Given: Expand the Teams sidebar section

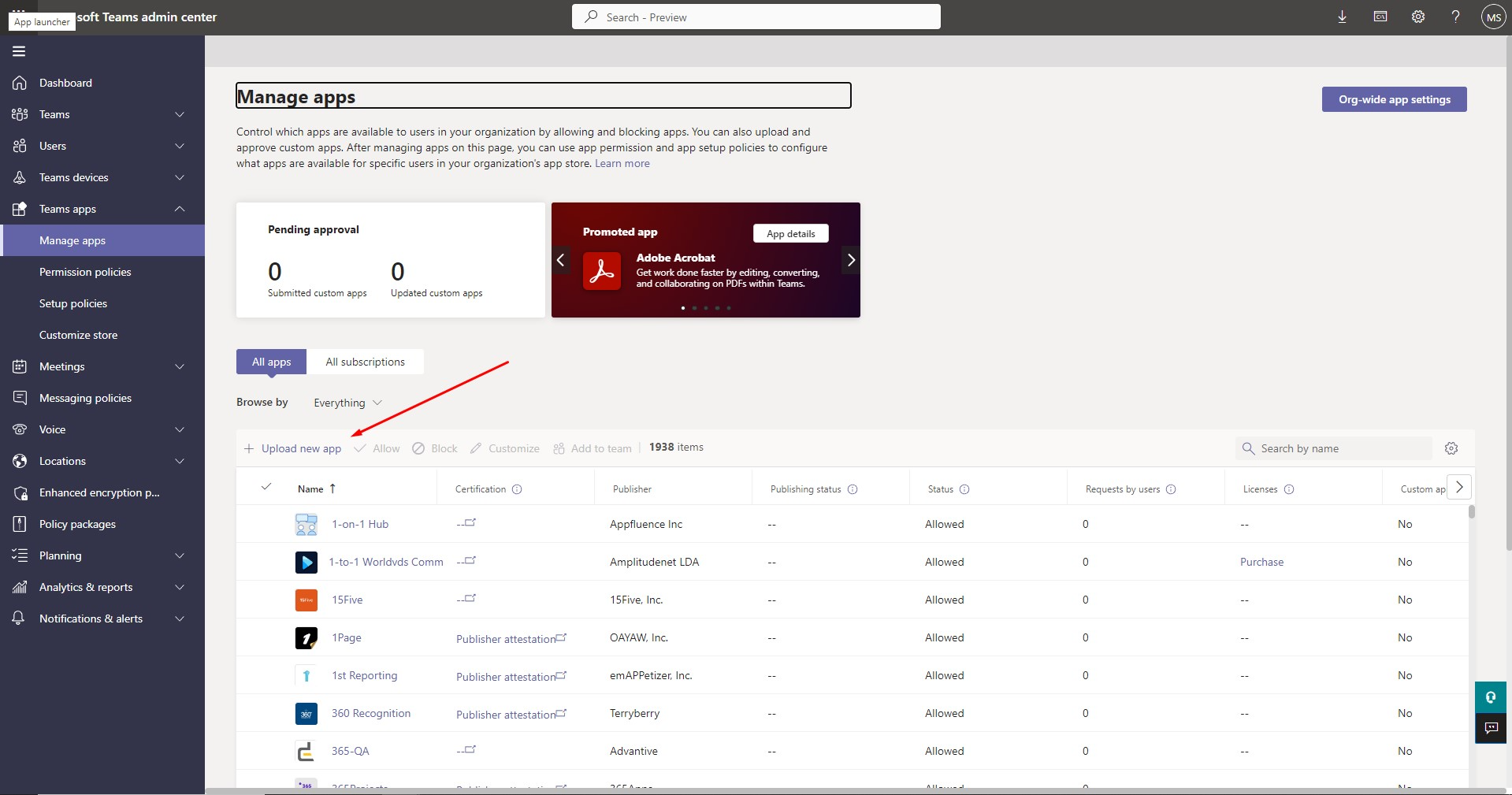Looking at the screenshot, I should (180, 114).
